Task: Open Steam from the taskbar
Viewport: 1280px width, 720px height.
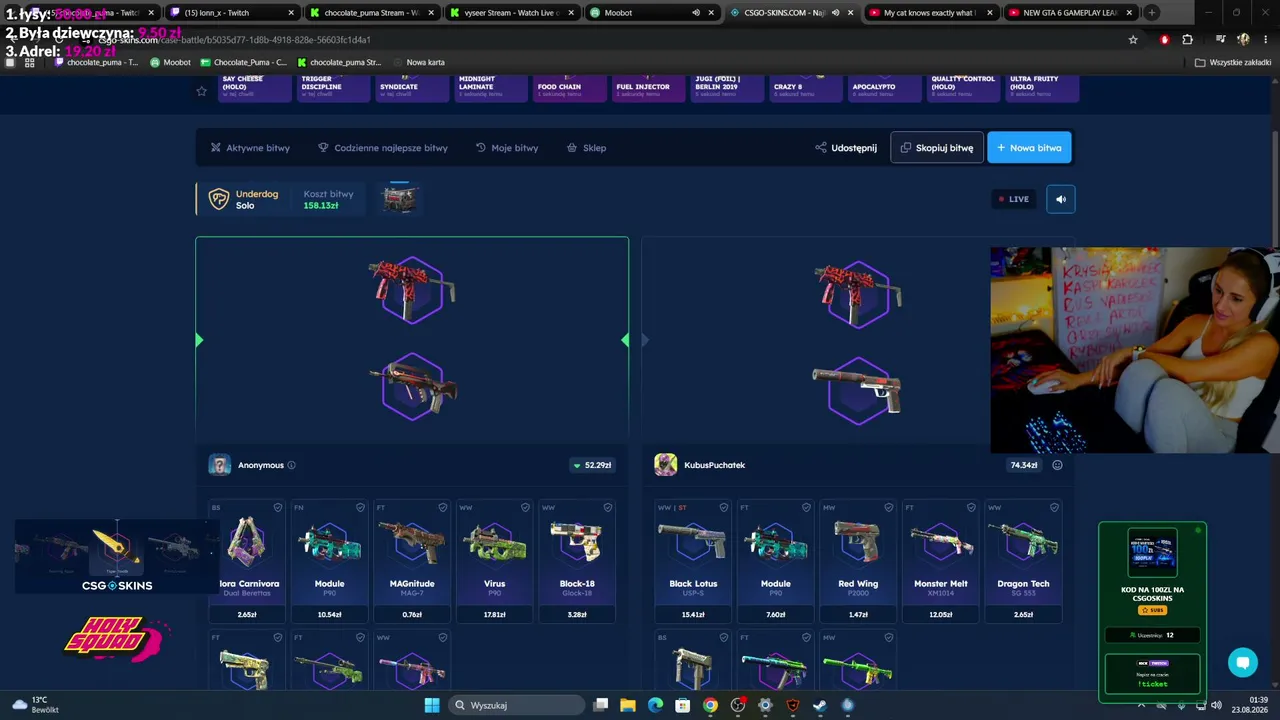Action: point(820,705)
